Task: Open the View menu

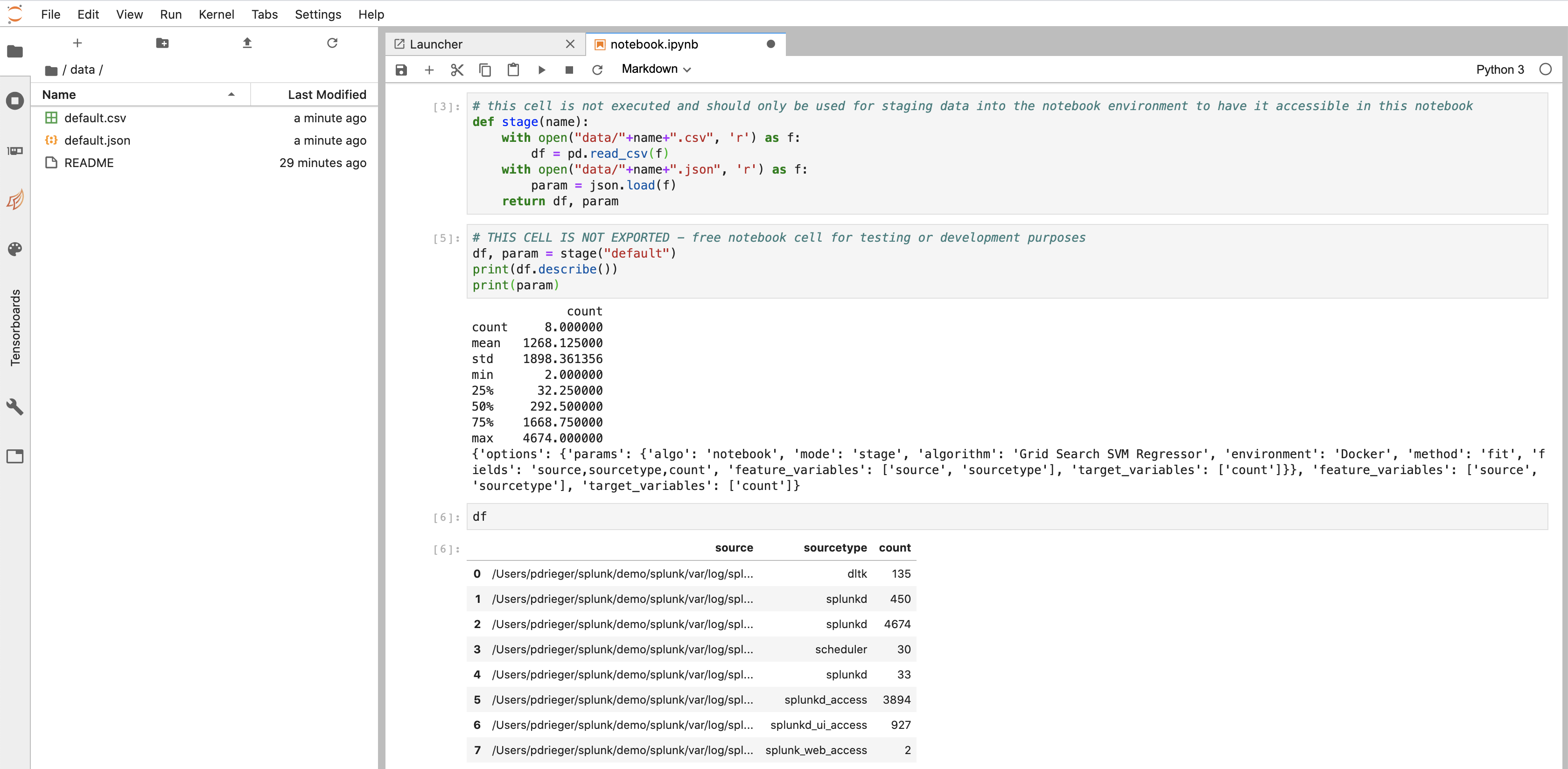Action: 129,14
